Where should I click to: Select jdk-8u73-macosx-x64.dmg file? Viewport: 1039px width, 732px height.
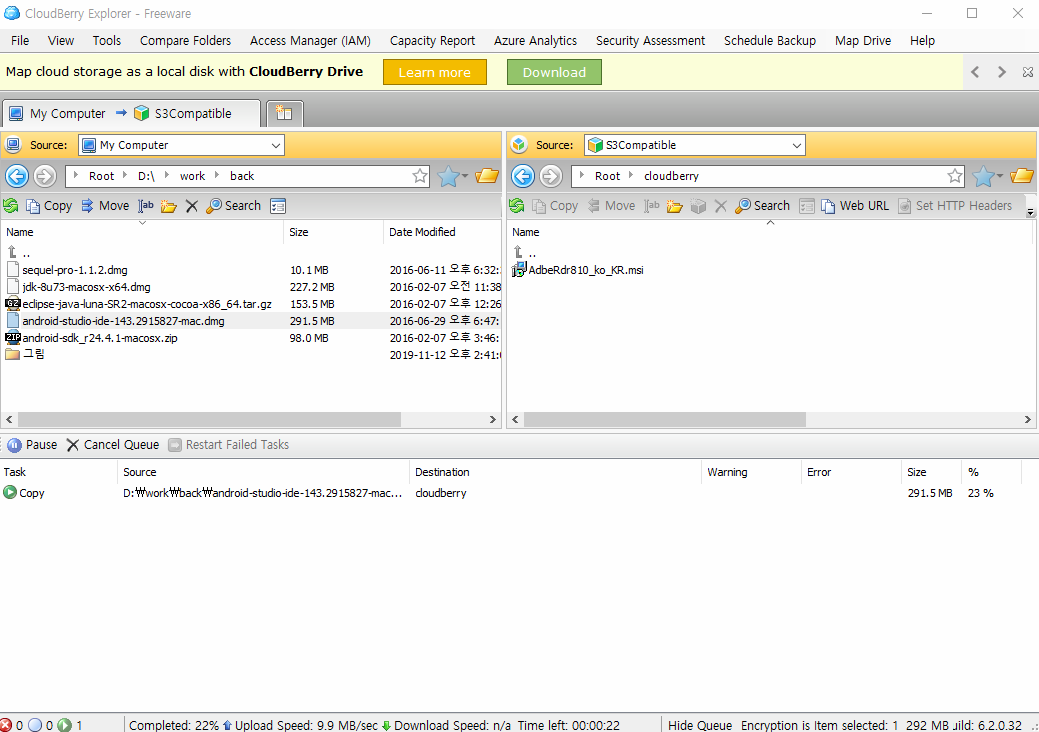click(86, 287)
